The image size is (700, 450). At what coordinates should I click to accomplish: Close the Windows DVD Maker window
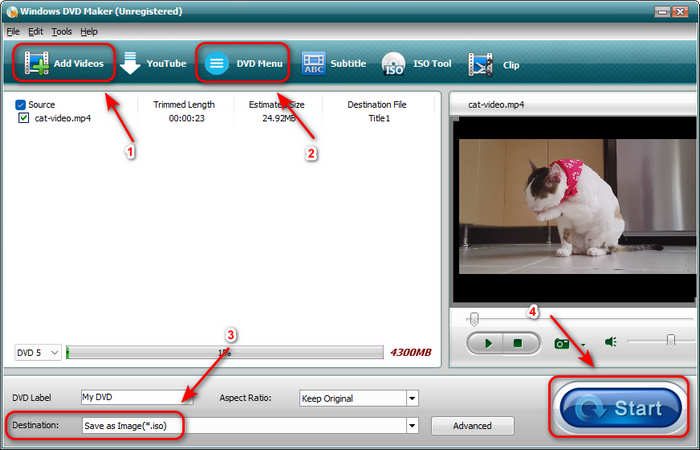[680, 12]
